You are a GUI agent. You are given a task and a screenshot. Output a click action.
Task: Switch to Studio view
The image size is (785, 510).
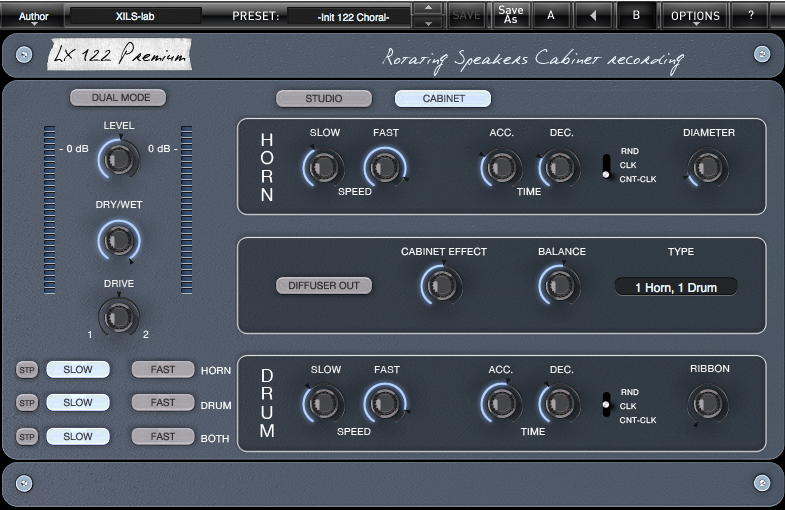tap(324, 99)
